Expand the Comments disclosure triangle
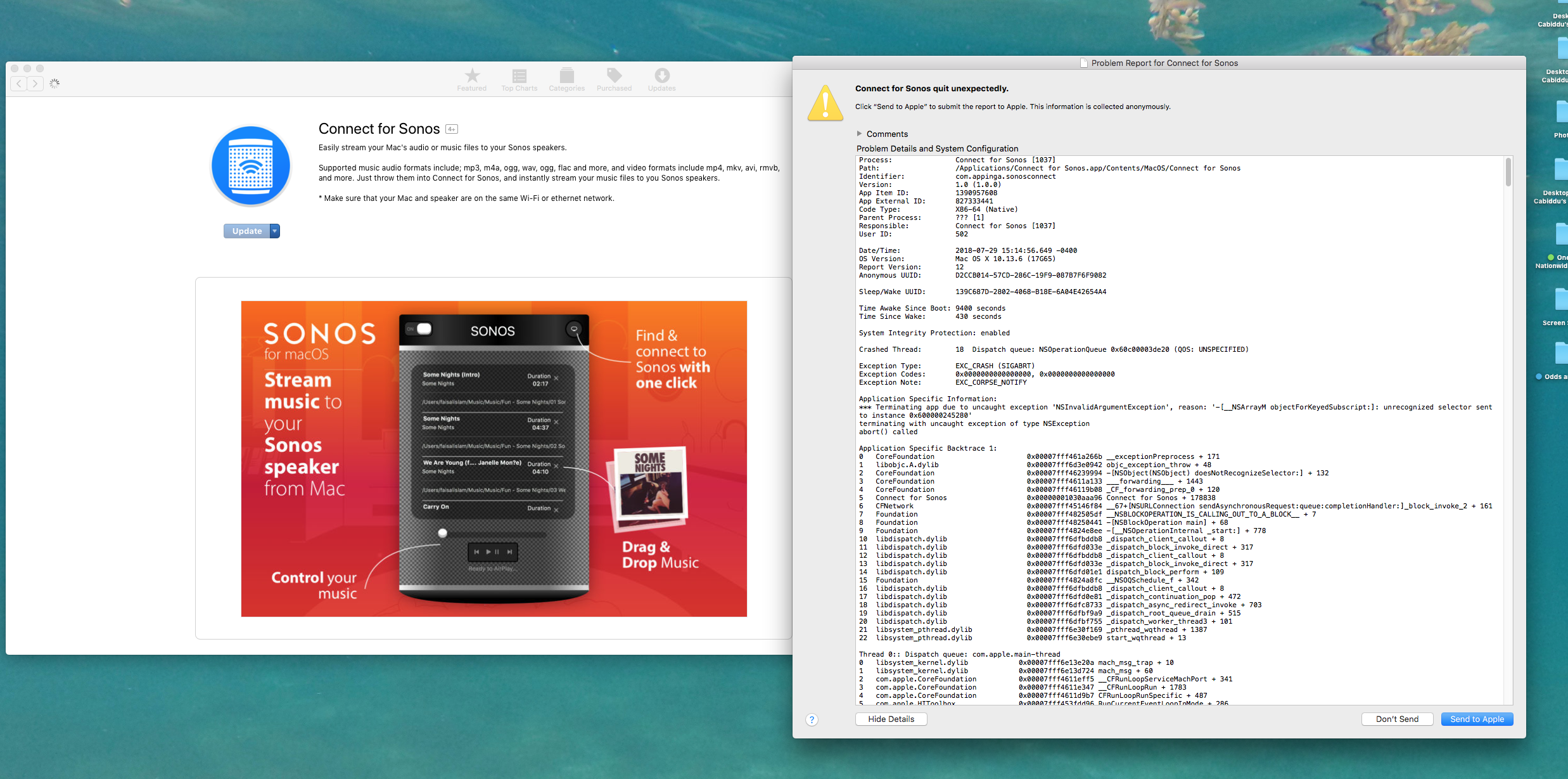Screen dimensions: 1568x779 [x=859, y=134]
